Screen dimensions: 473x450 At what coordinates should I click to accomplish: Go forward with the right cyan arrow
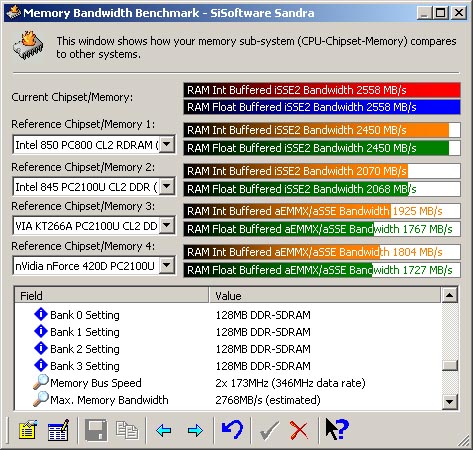(x=195, y=430)
